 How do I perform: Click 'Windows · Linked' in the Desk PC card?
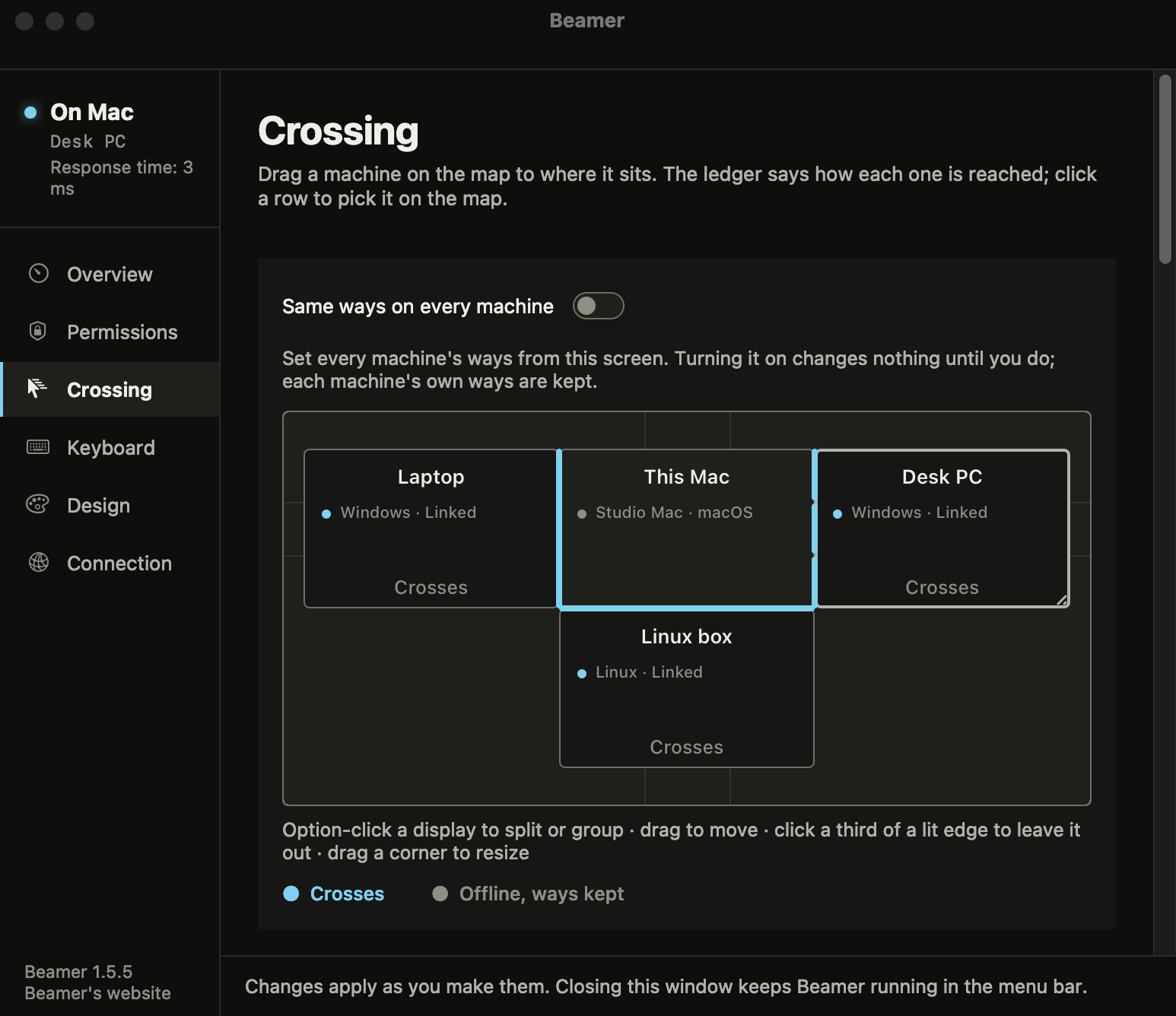coord(920,513)
